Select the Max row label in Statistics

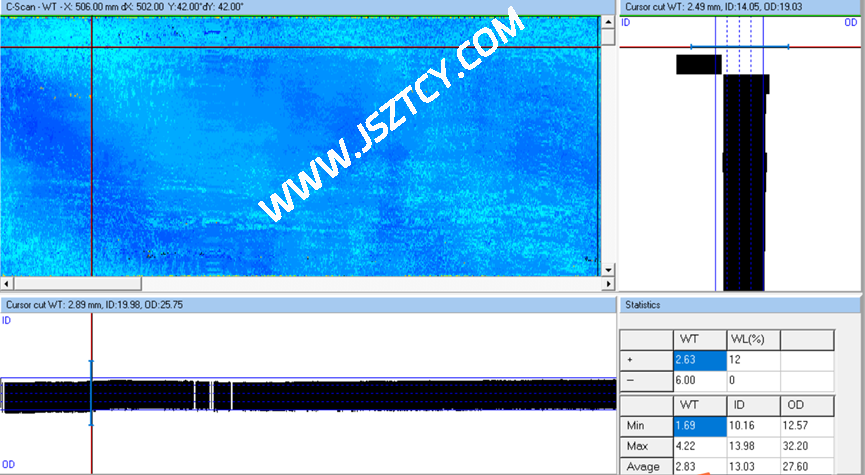coord(645,446)
